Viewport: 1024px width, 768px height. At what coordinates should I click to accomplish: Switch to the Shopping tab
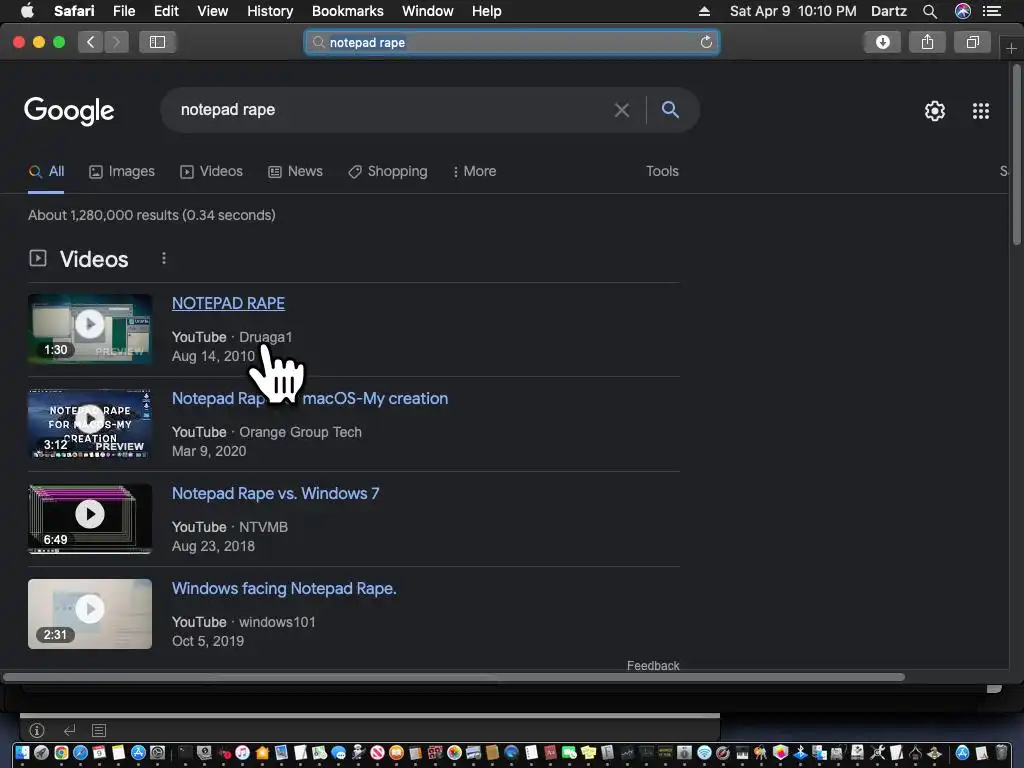coord(388,171)
